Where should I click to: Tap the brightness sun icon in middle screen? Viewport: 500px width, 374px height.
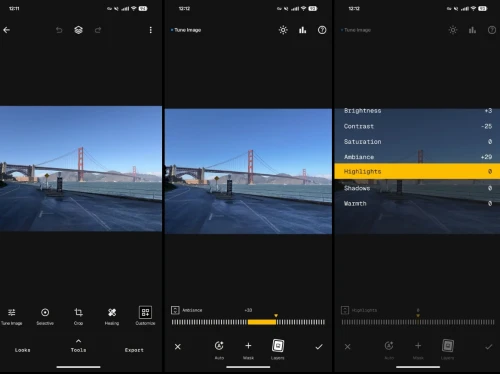click(283, 30)
